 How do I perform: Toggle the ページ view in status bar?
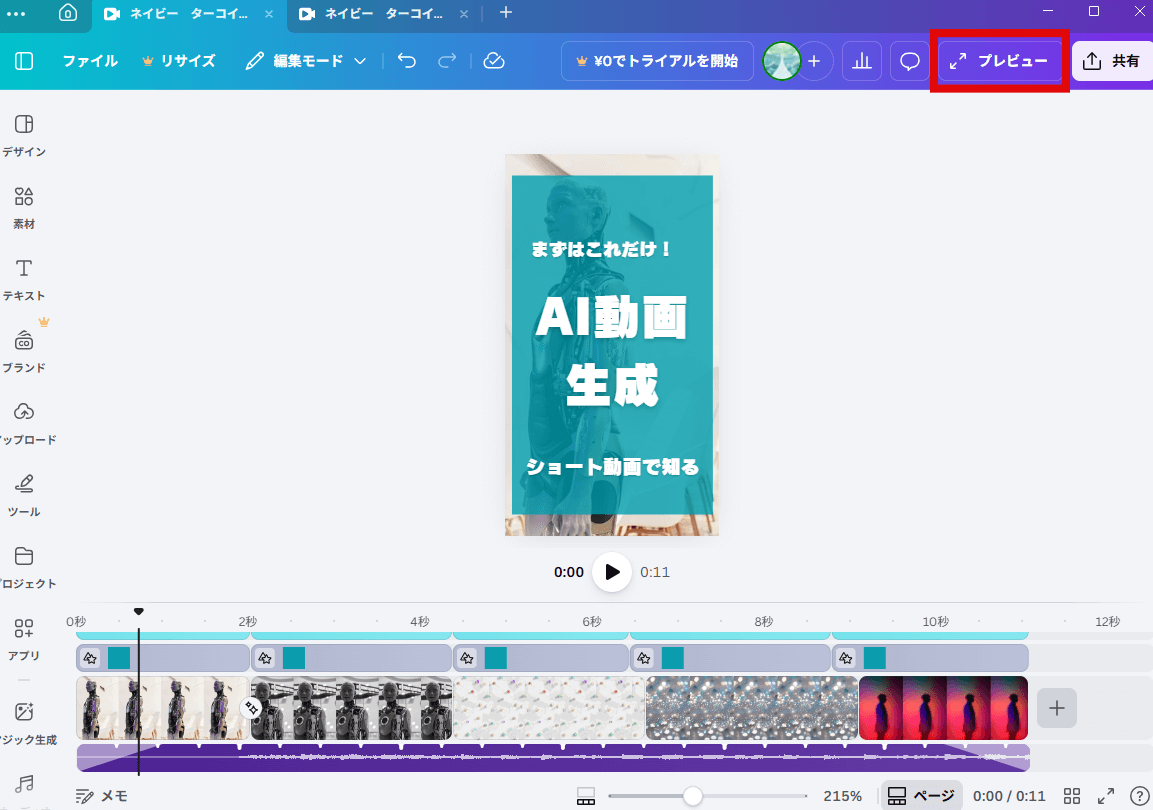point(920,795)
